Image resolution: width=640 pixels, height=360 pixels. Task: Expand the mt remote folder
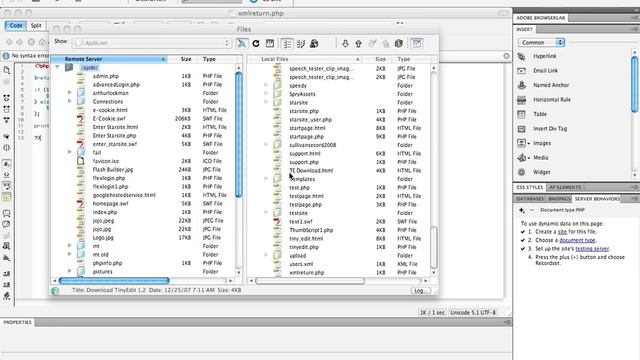pyautogui.click(x=70, y=246)
